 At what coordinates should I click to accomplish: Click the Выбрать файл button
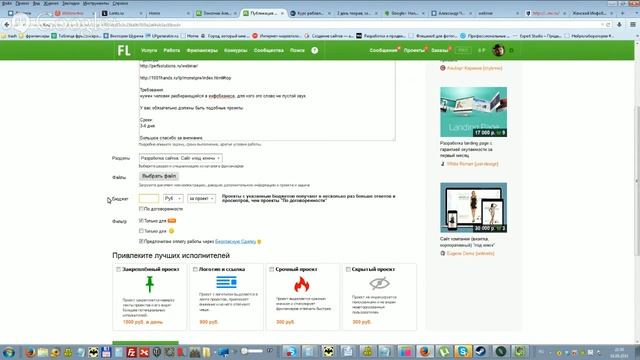159,176
